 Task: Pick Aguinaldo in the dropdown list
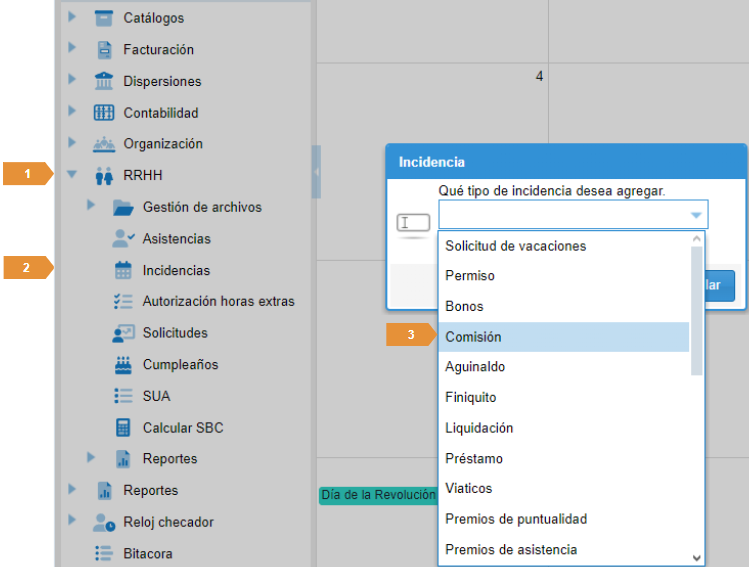tap(475, 367)
